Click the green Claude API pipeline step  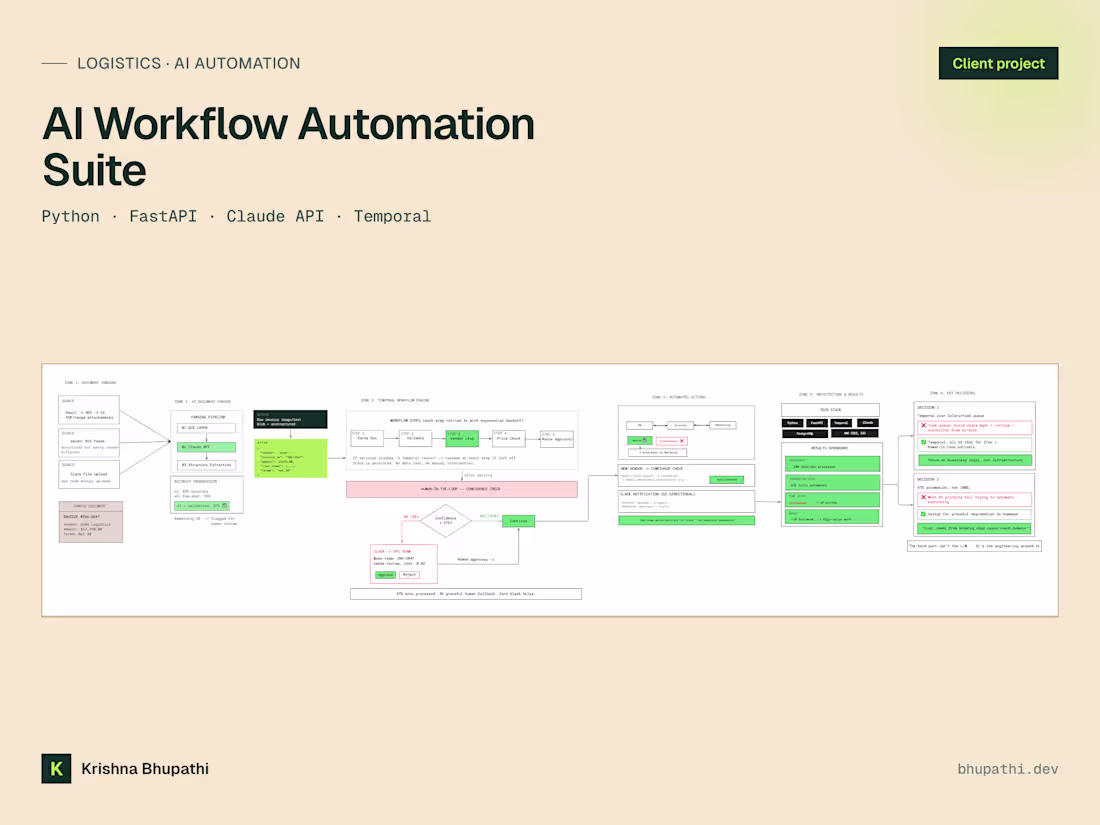(x=206, y=447)
